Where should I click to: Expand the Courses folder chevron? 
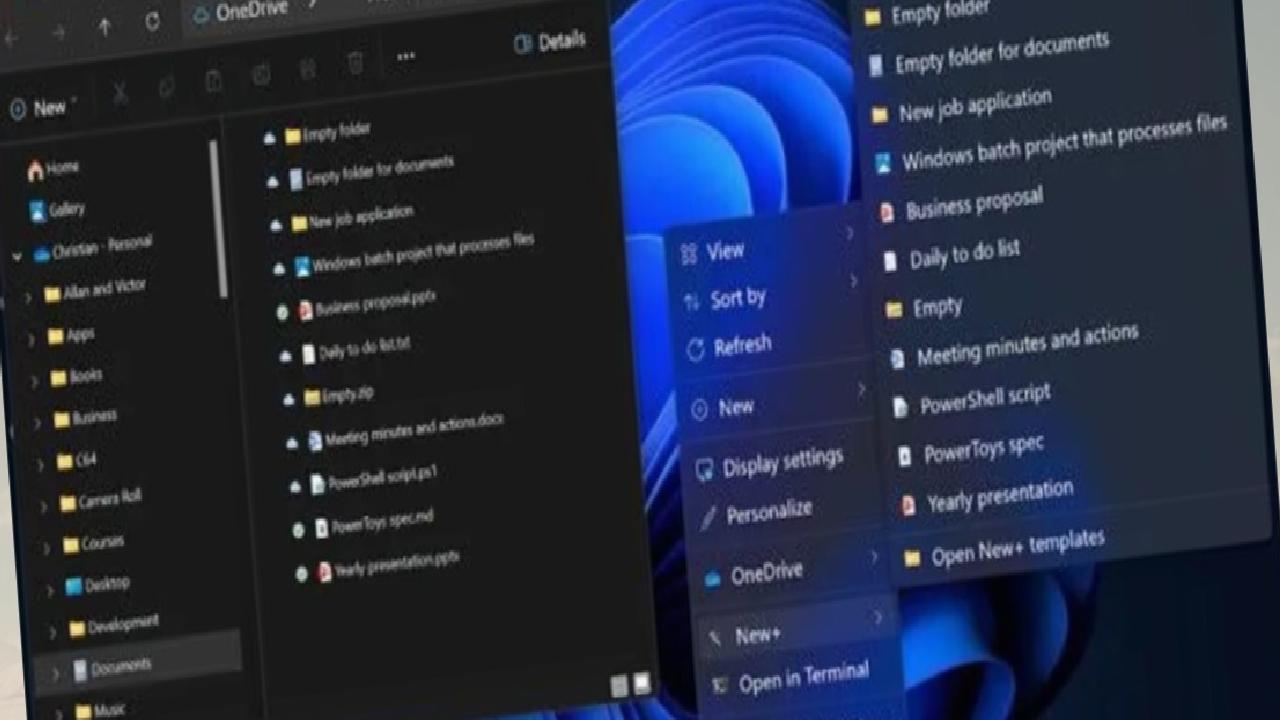pos(47,549)
